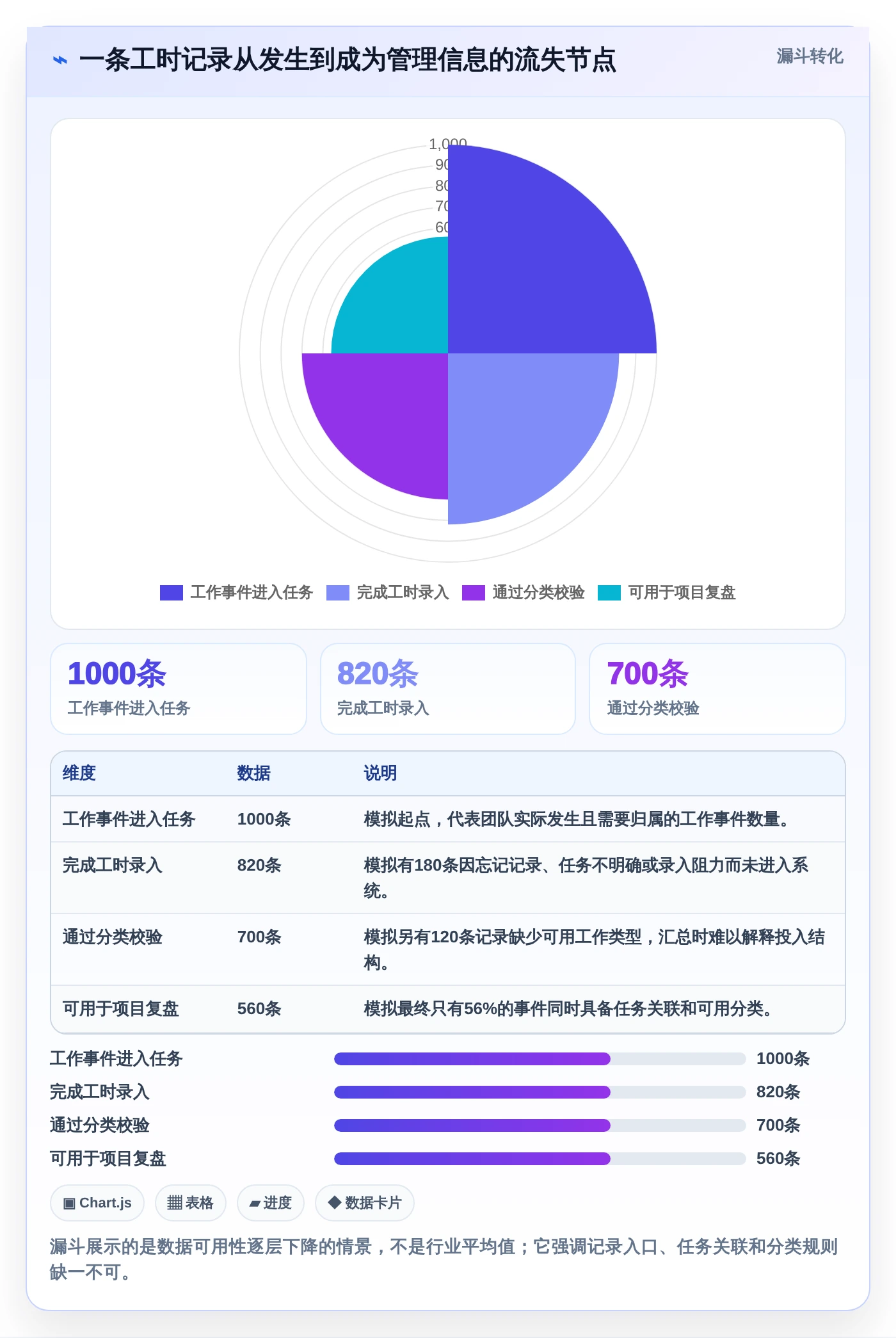Click the 560条 table cell
Viewport: 896px width, 1338px height.
pyautogui.click(x=259, y=1009)
